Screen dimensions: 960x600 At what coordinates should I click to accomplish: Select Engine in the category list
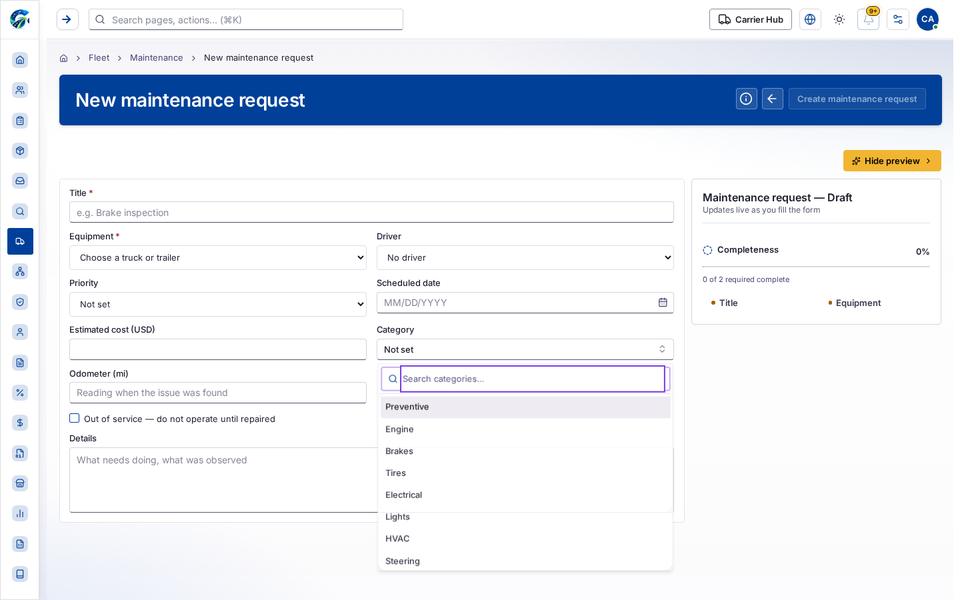click(x=525, y=429)
